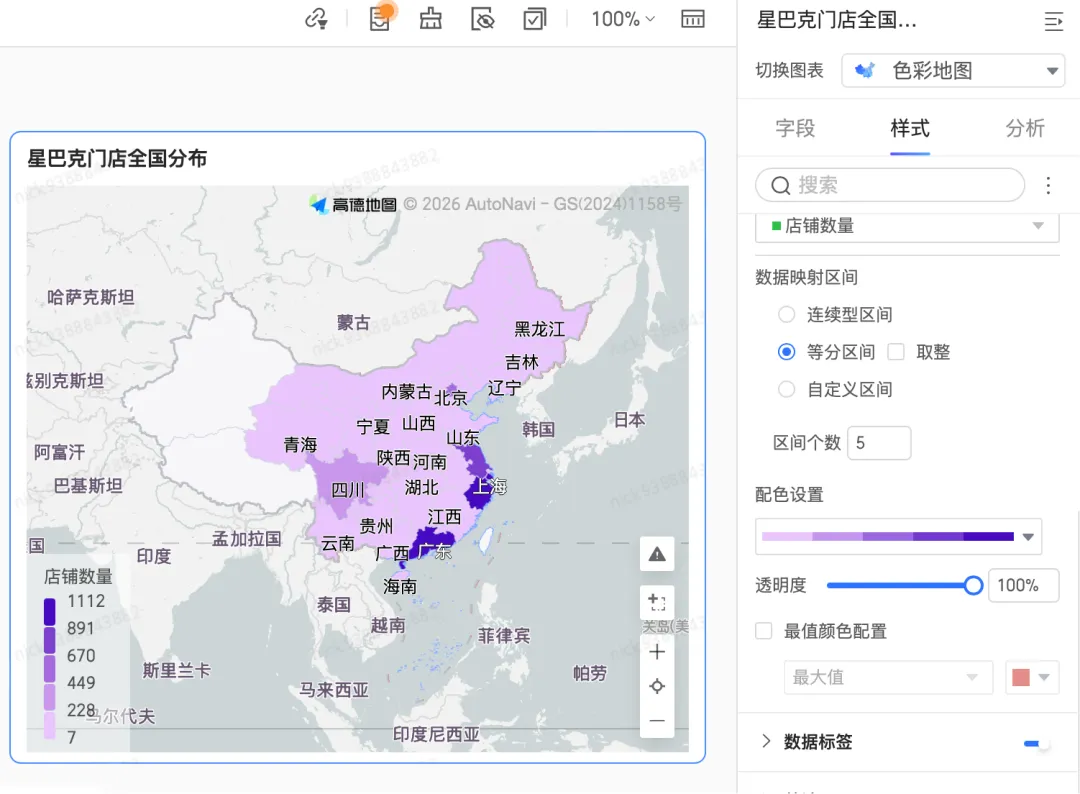Switch to the 分析 tab
Image resolution: width=1080 pixels, height=794 pixels.
pos(1025,128)
